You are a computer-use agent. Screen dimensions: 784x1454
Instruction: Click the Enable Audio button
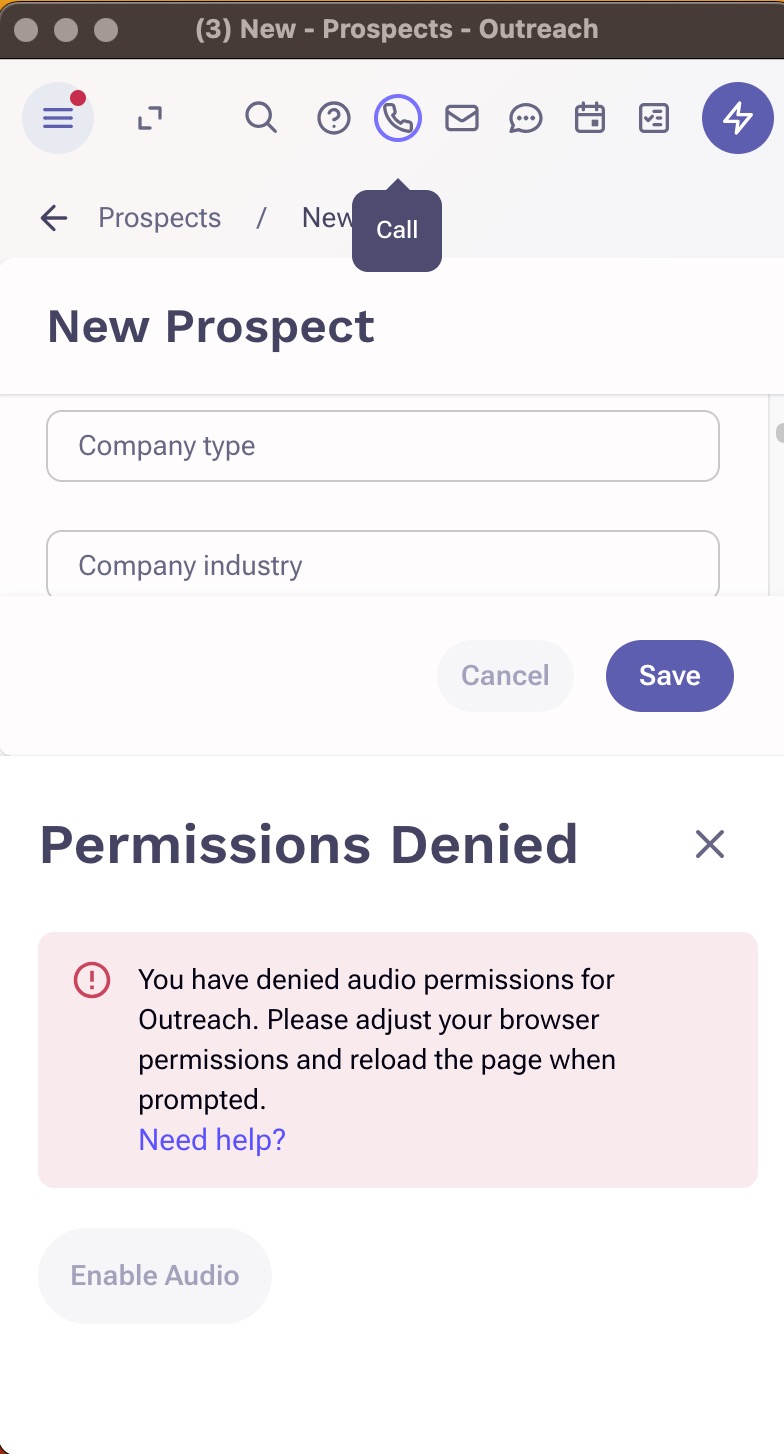click(155, 1276)
